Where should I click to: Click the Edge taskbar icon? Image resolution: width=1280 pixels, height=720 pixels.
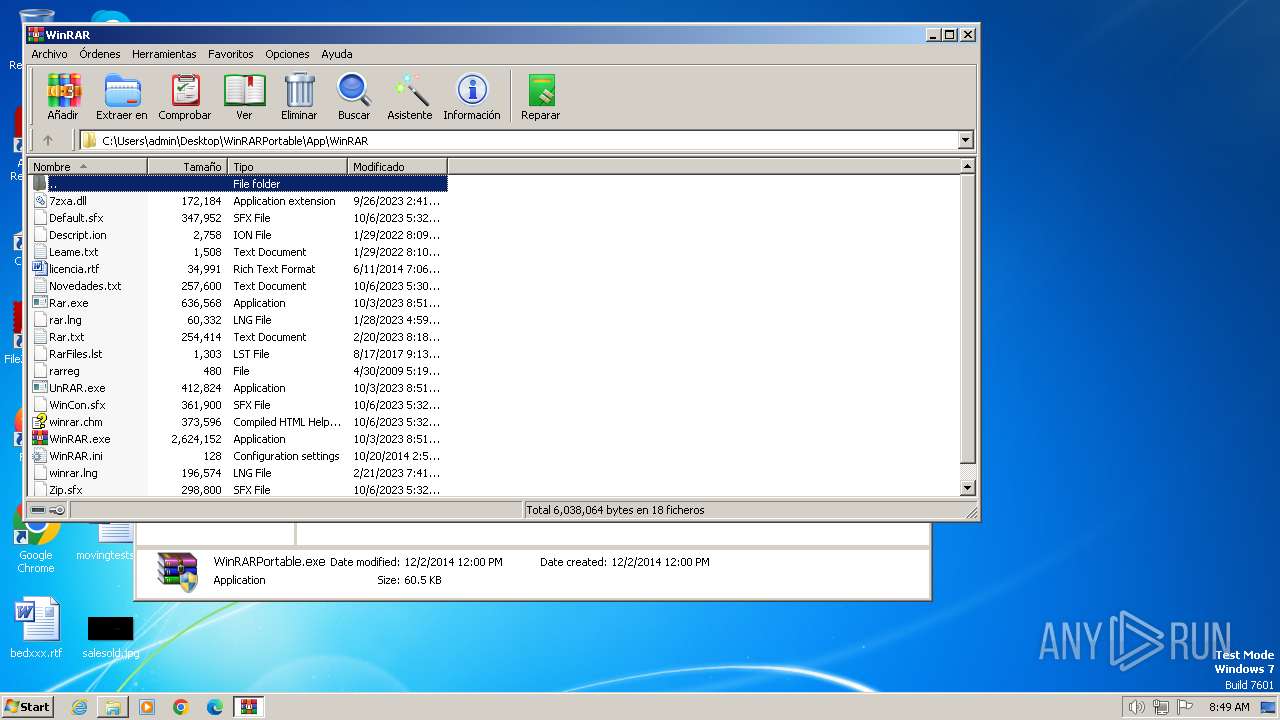pyautogui.click(x=215, y=707)
